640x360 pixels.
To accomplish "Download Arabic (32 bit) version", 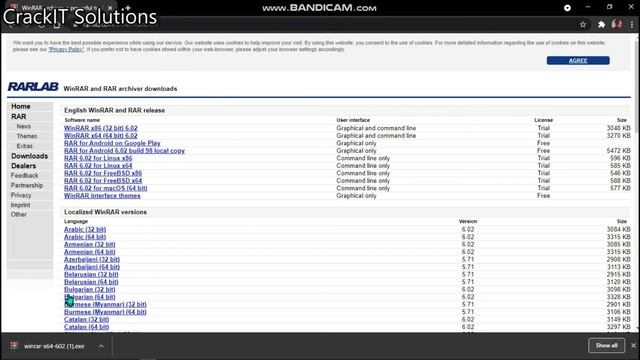I will pyautogui.click(x=85, y=229).
